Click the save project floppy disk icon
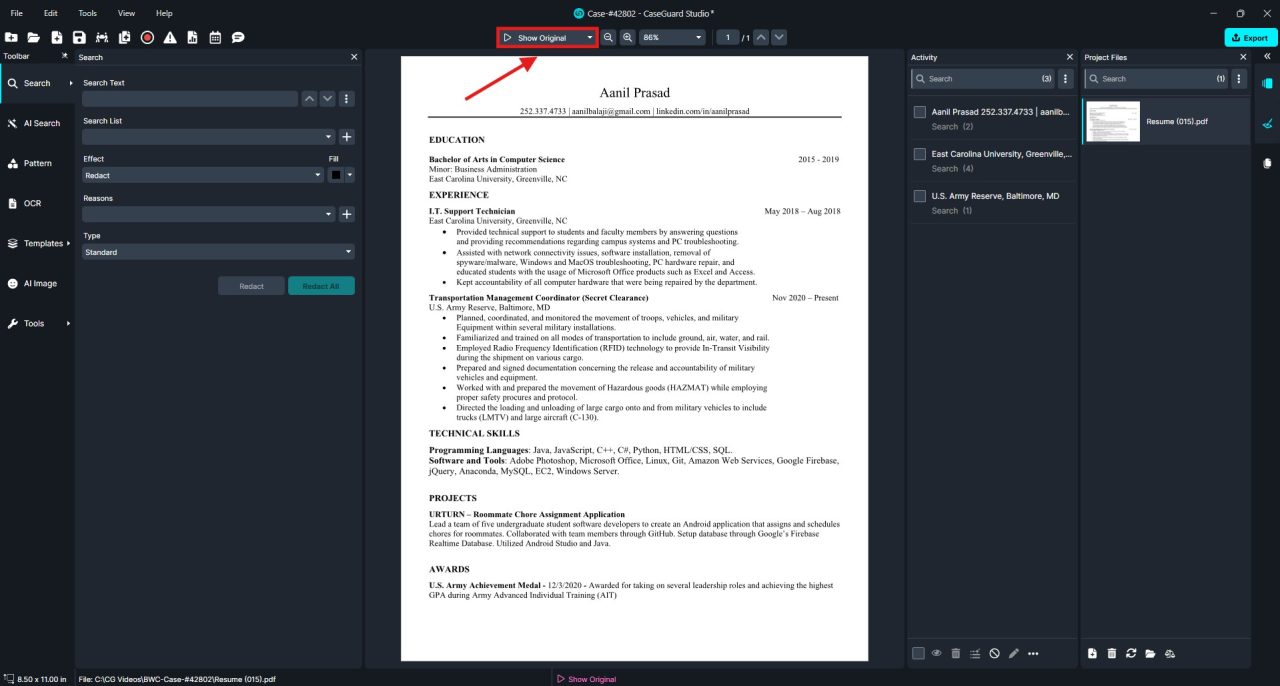Viewport: 1280px width, 686px height. [x=79, y=37]
